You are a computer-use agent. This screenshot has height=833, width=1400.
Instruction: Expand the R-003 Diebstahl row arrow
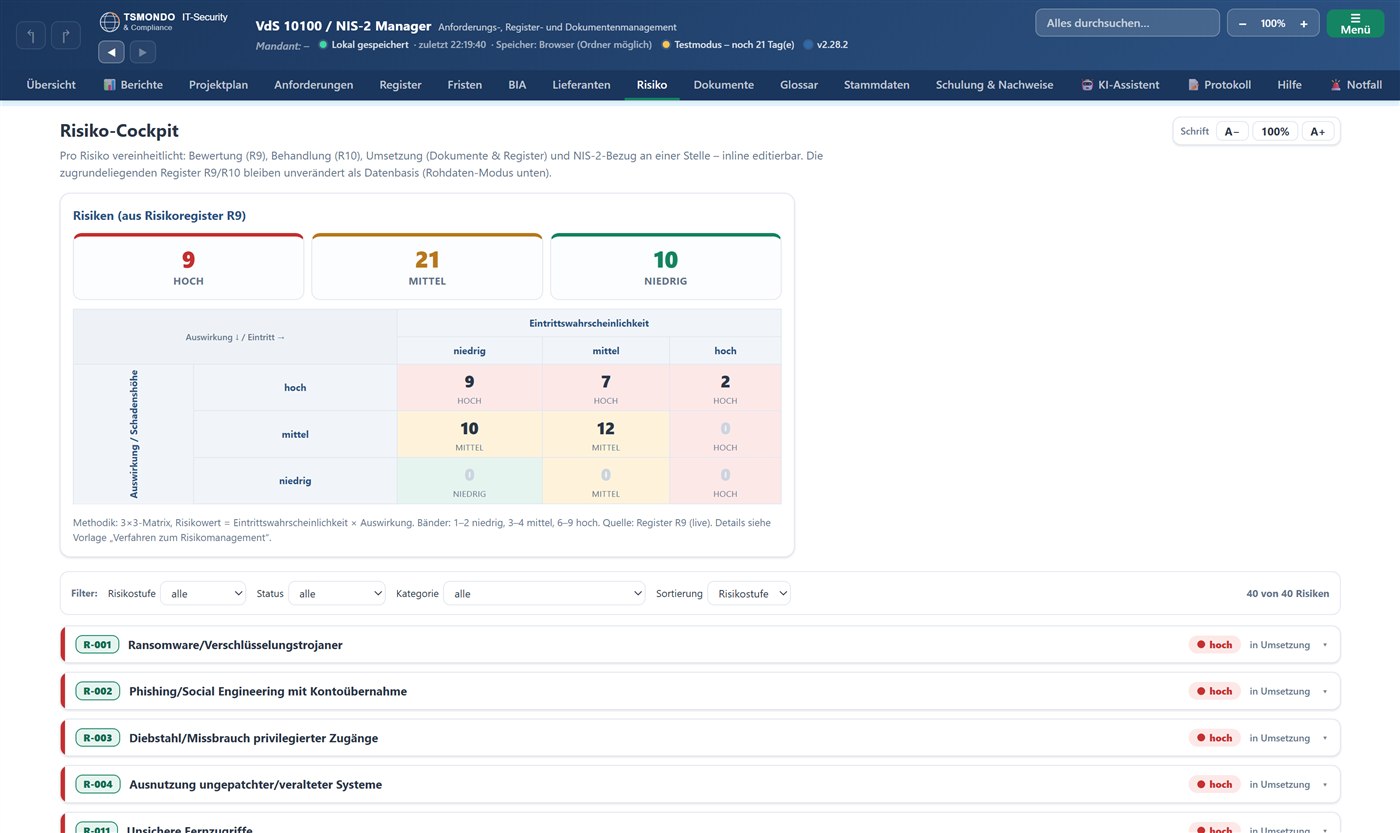[1325, 738]
